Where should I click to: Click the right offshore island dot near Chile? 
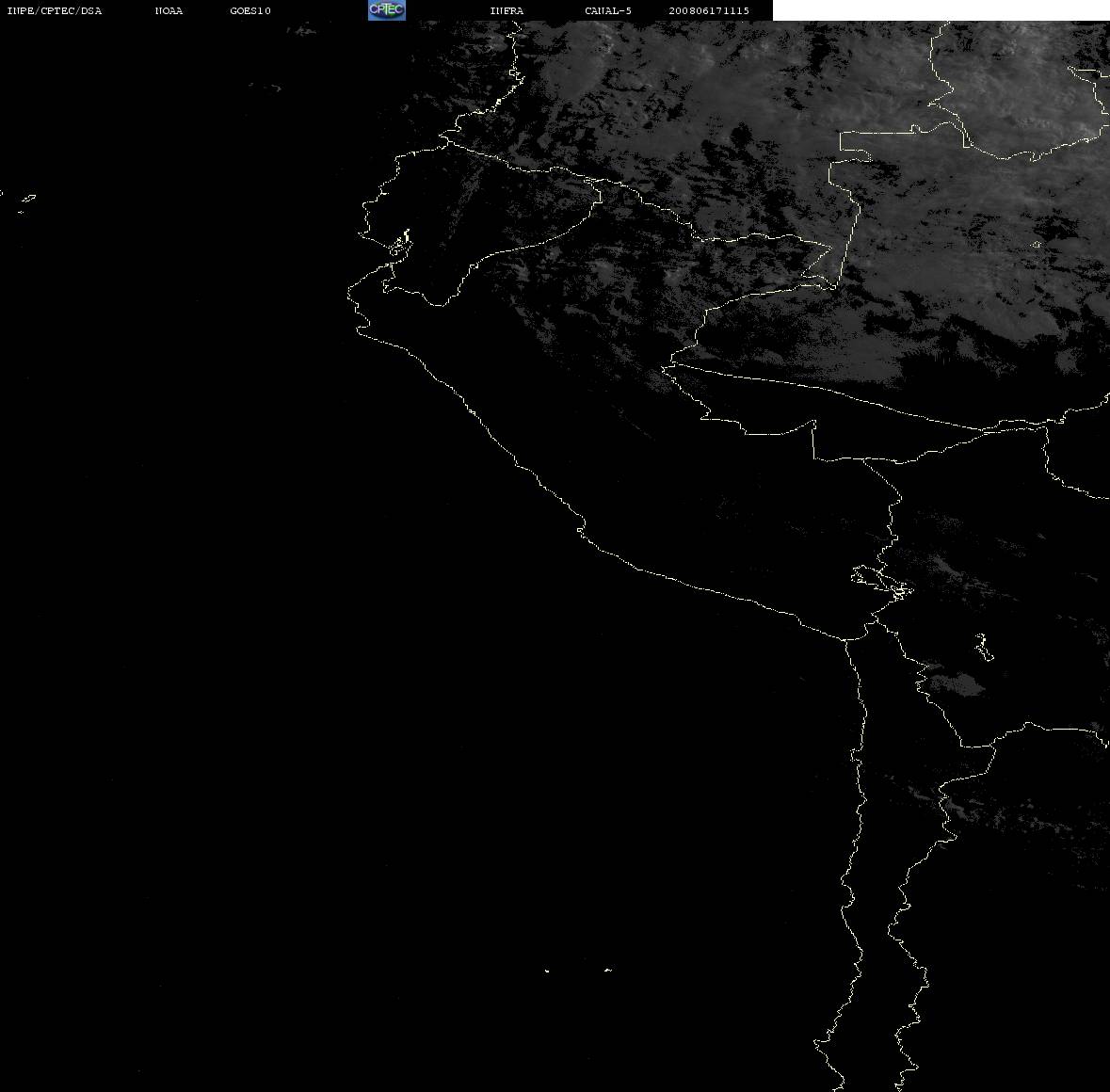(x=607, y=970)
